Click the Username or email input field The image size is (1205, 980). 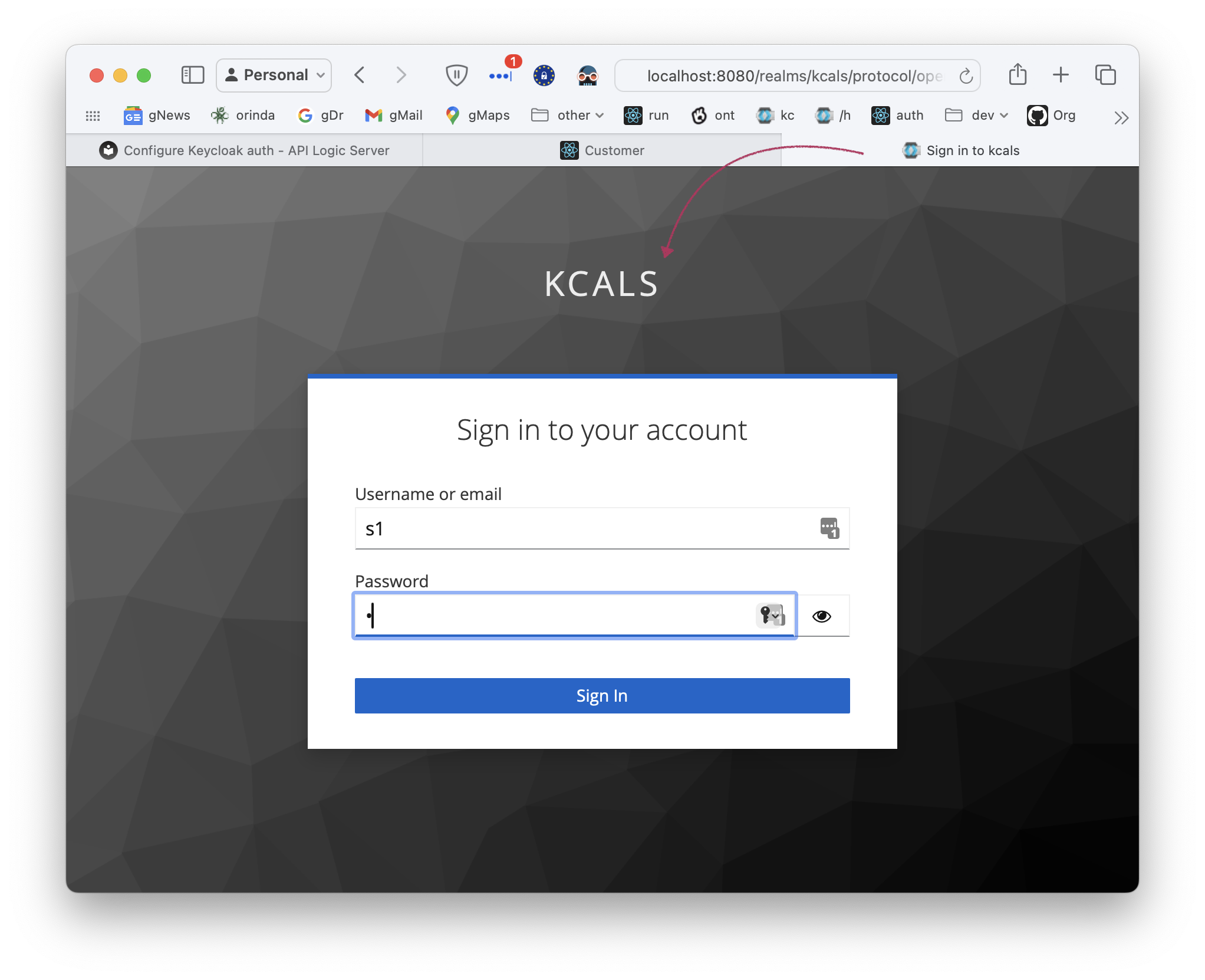pyautogui.click(x=601, y=528)
